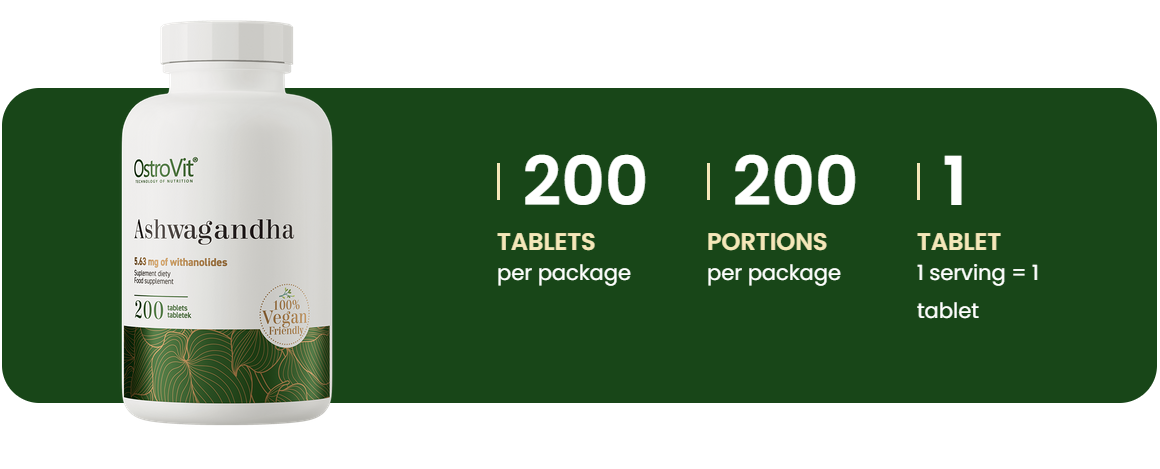Click the large 200 above TABLETS
1160x469 pixels.
(x=585, y=181)
